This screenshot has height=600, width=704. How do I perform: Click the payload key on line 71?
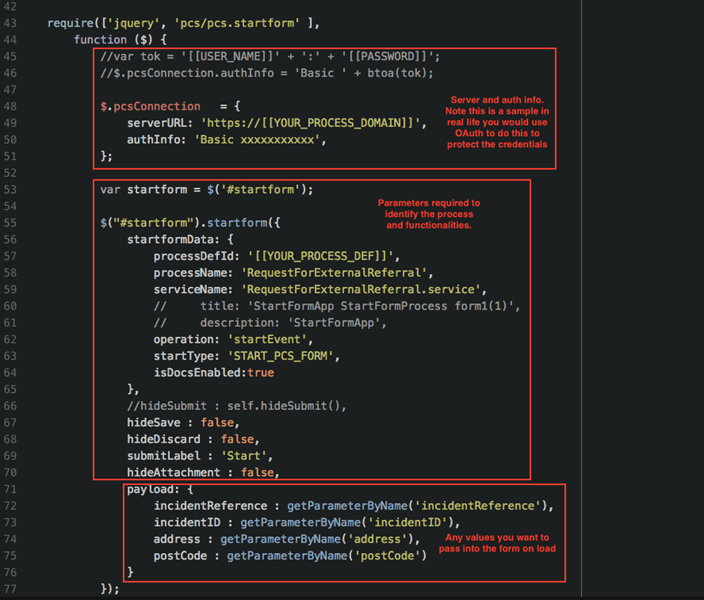coord(153,489)
